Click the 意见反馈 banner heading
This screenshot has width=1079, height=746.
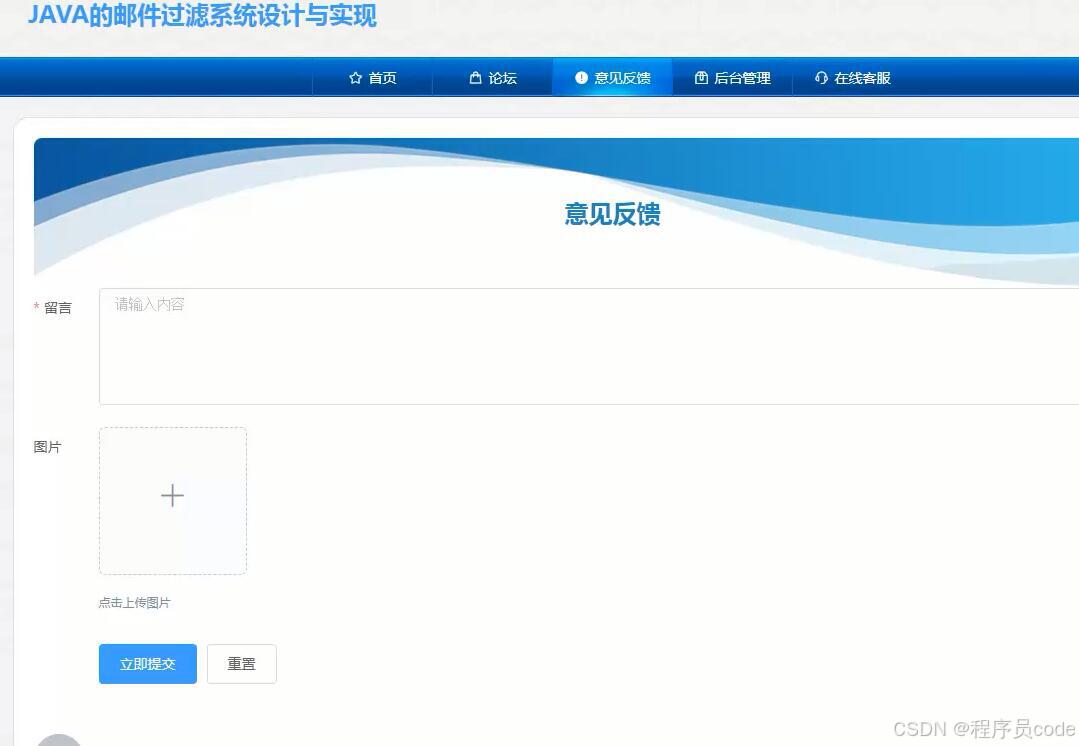[x=612, y=215]
